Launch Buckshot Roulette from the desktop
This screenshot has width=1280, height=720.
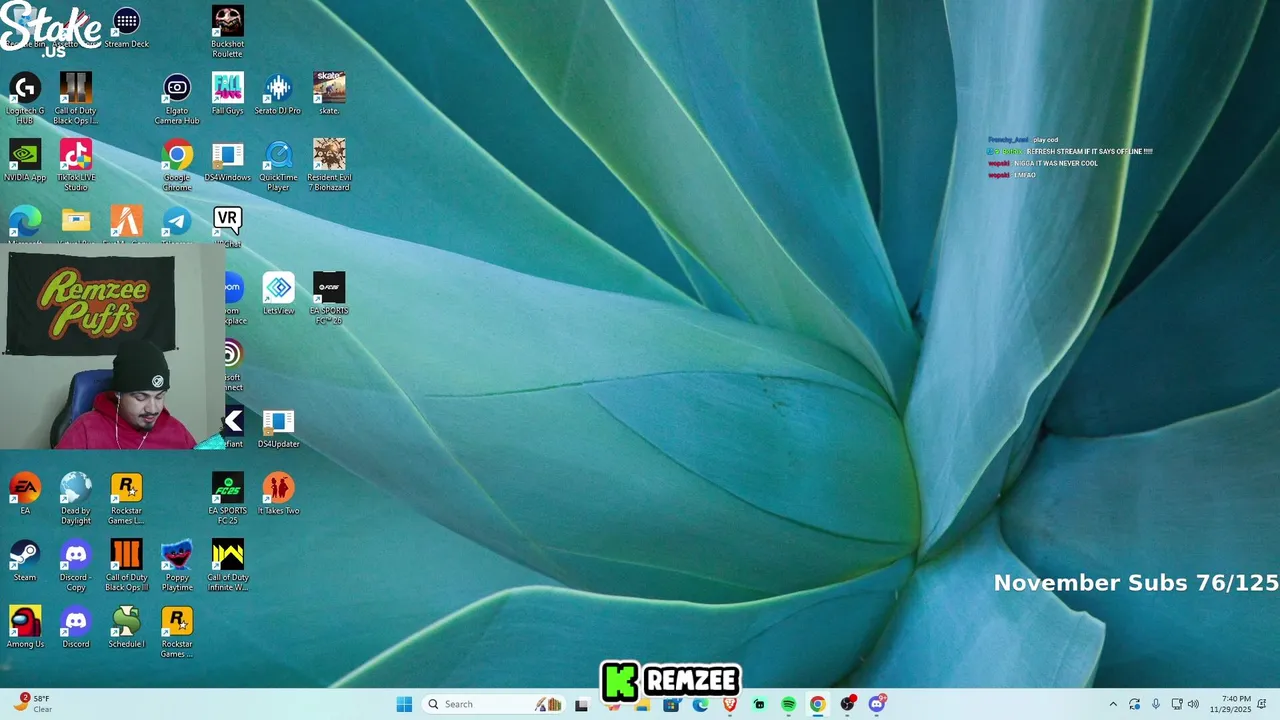click(227, 32)
